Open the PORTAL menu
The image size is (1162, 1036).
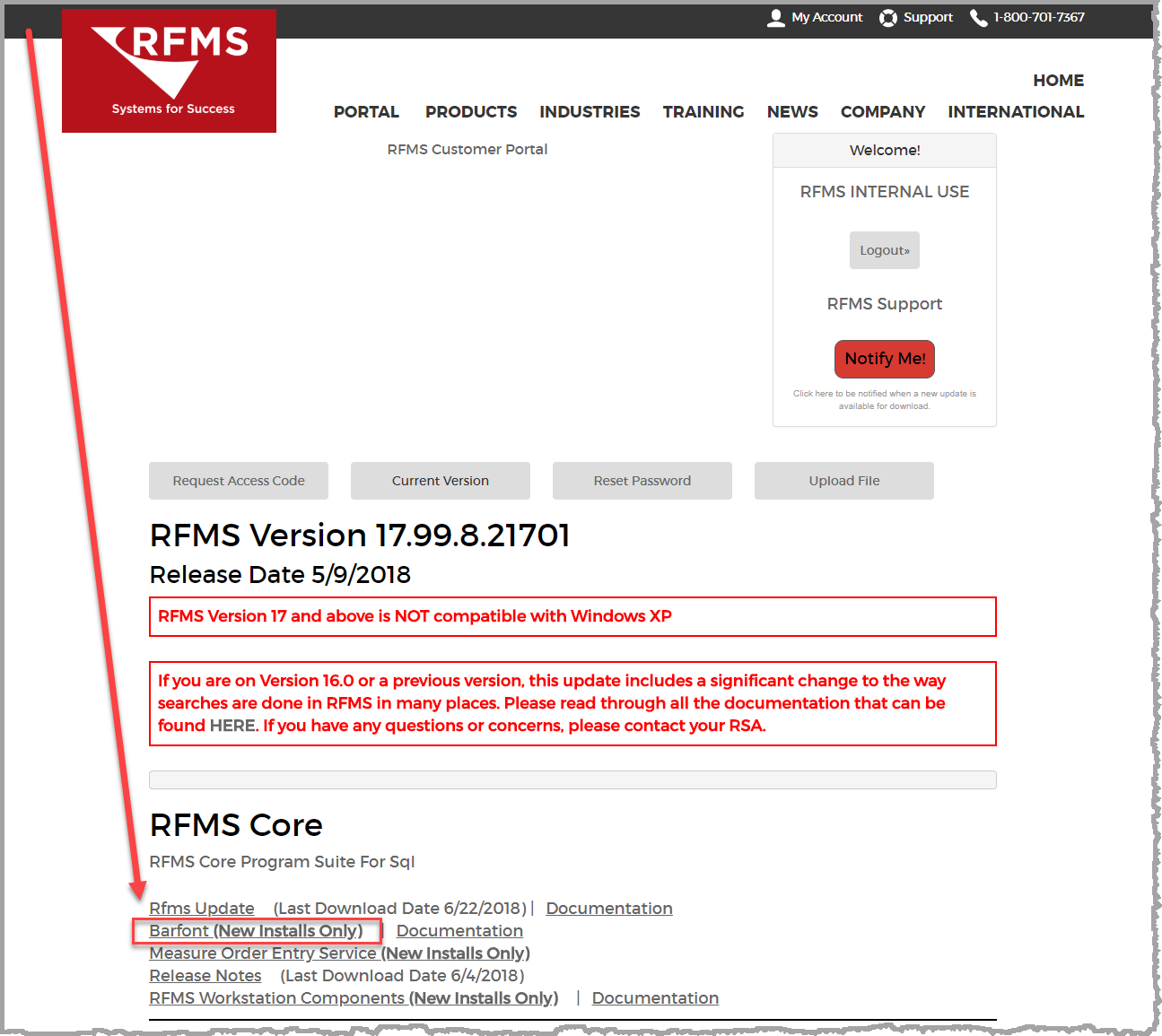pos(366,112)
